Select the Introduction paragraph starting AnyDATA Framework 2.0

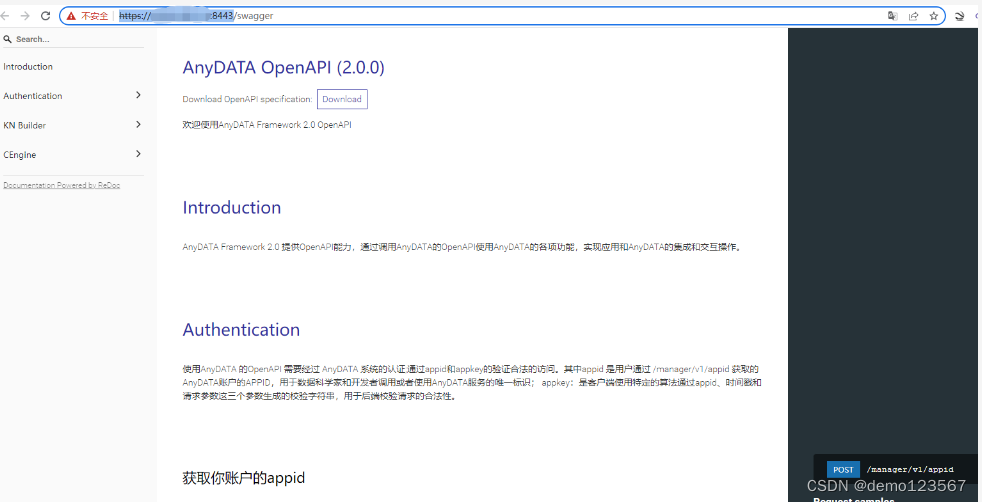463,247
